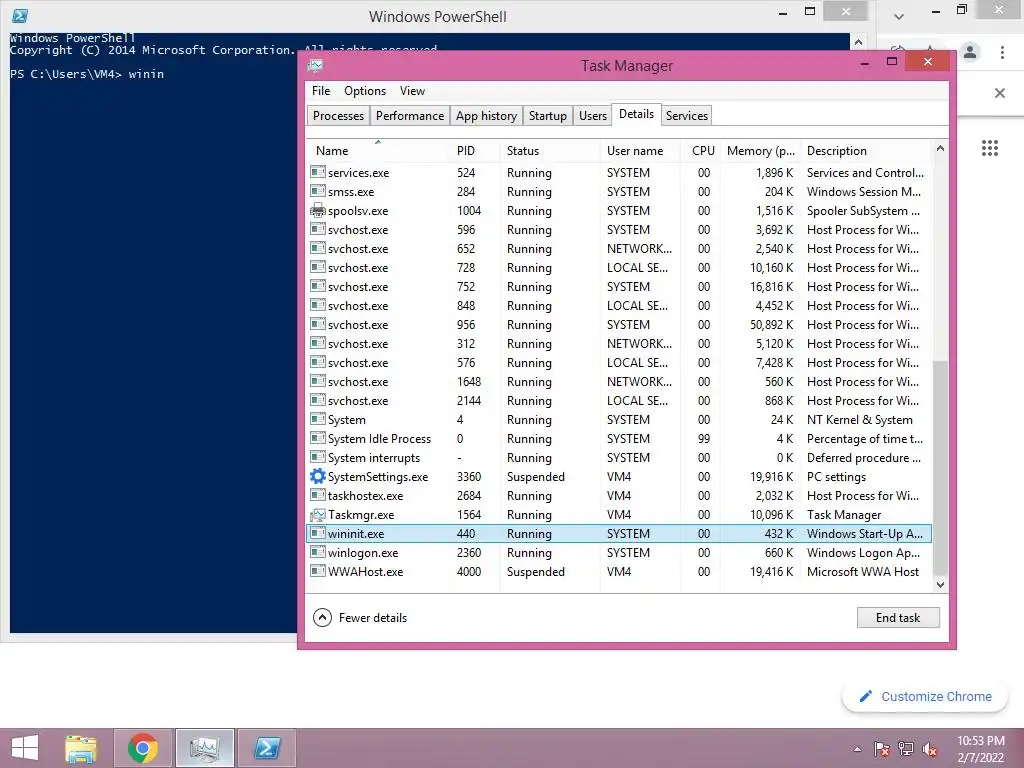
Task: Switch to PowerShell taskbar icon
Action: [x=266, y=748]
